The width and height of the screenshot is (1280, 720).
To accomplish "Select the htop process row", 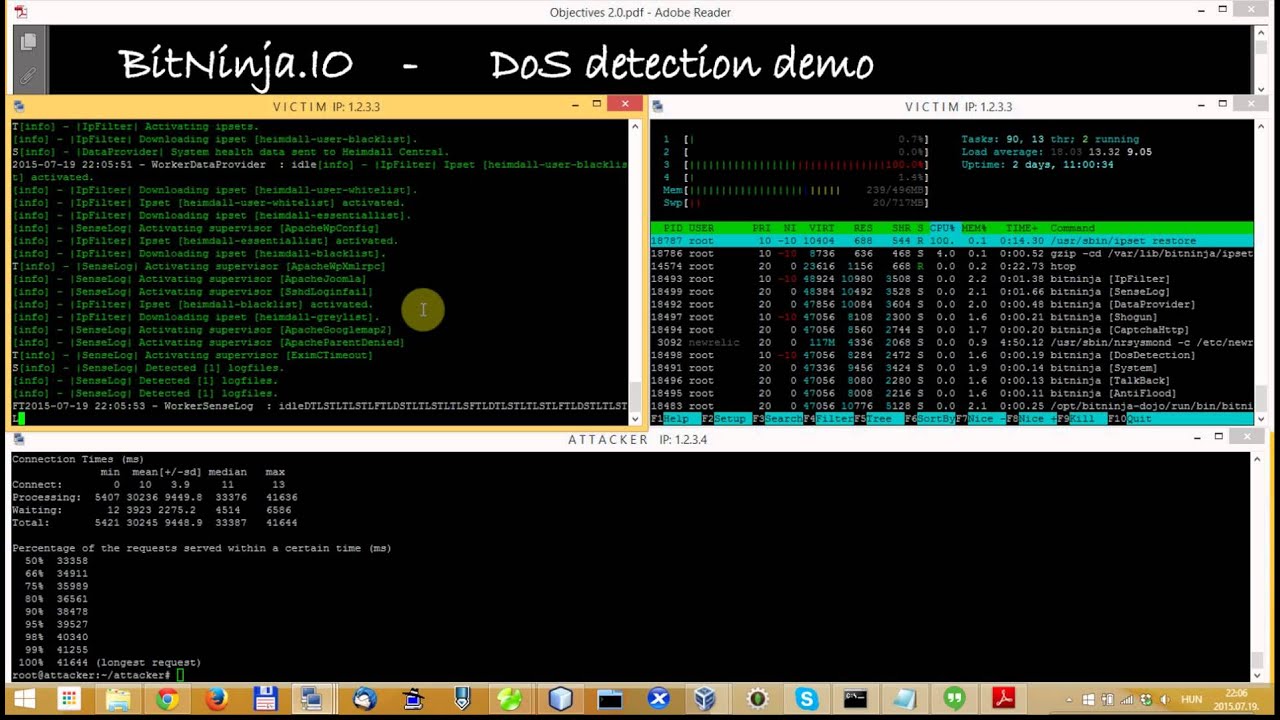I will click(x=952, y=266).
